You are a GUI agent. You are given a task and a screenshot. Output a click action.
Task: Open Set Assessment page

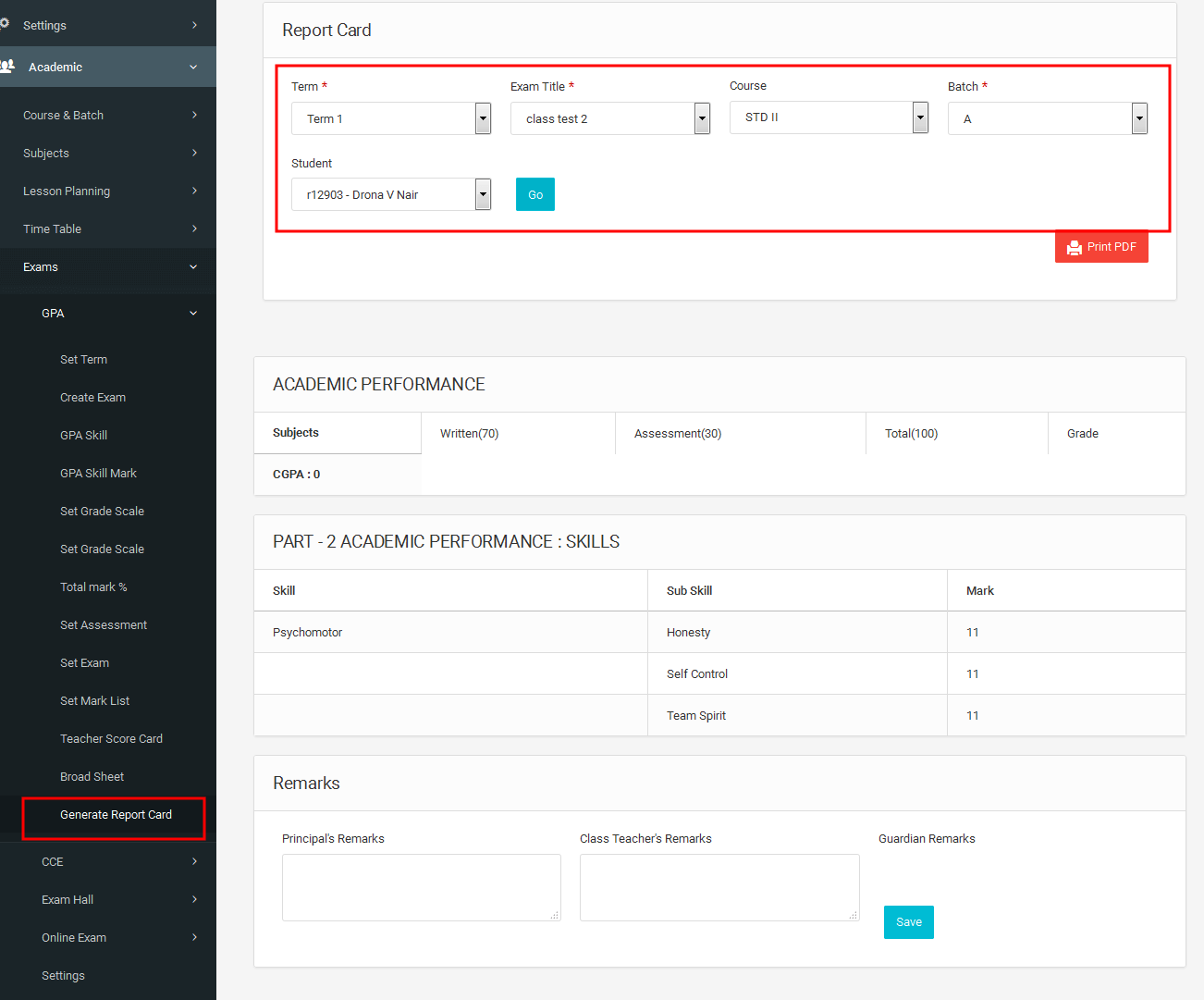[104, 624]
